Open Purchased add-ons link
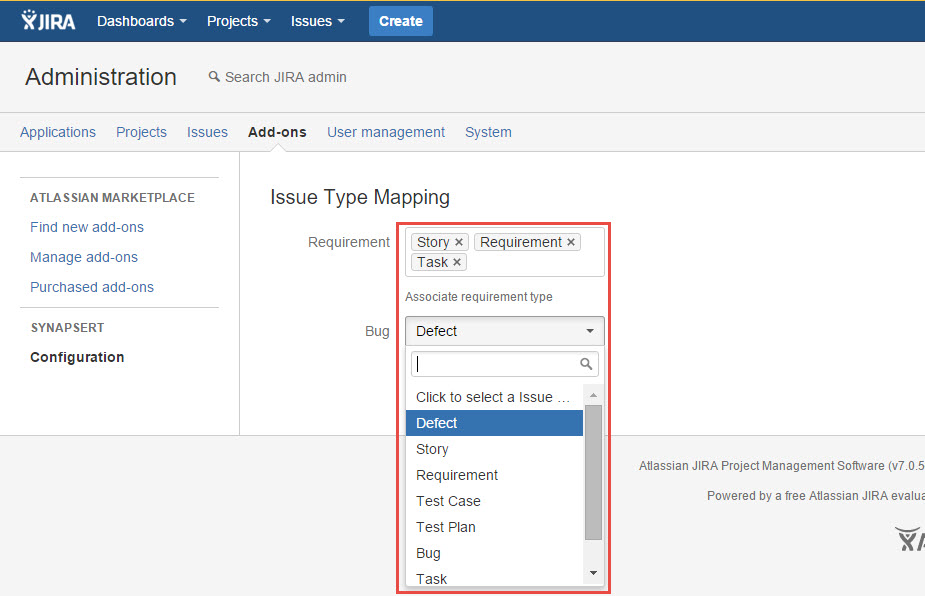The image size is (925, 596). click(x=92, y=287)
